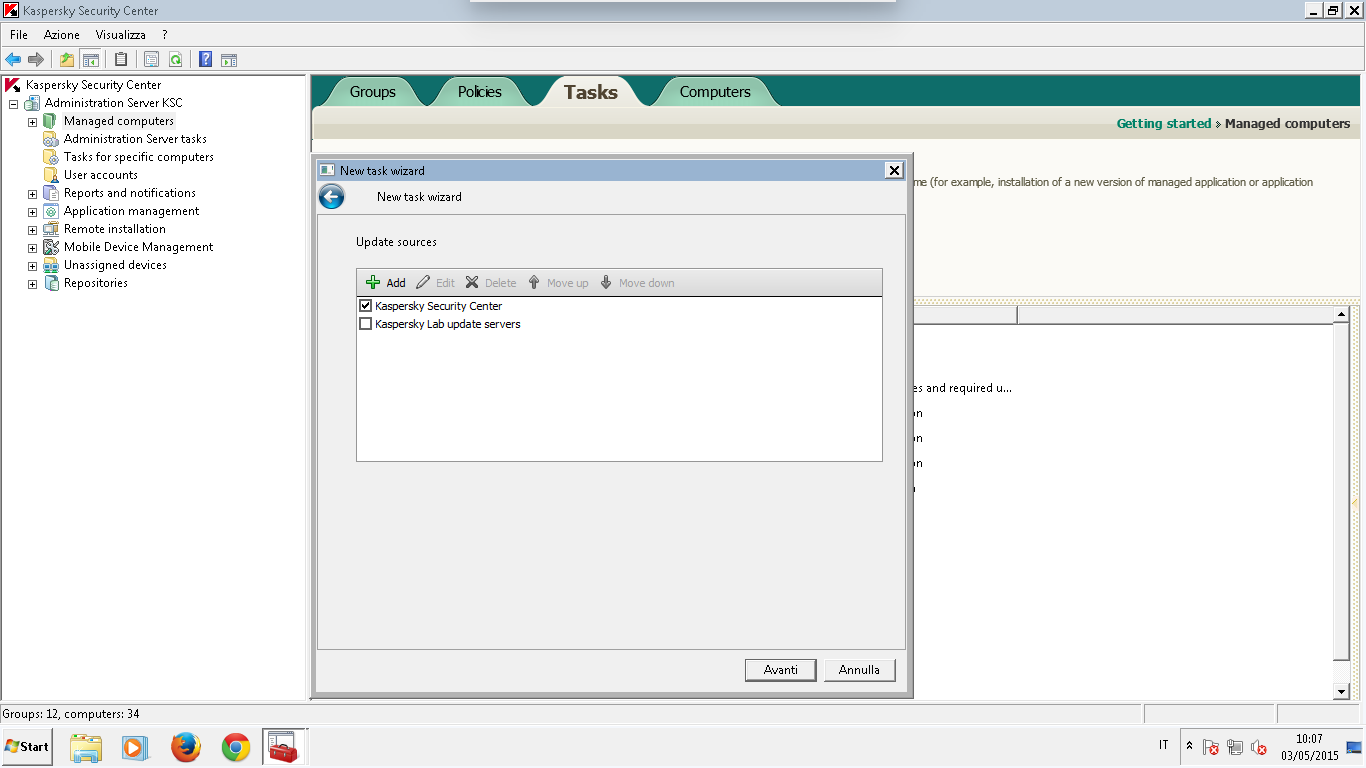This screenshot has height=768, width=1366.
Task: Click the Annulla button
Action: 860,670
